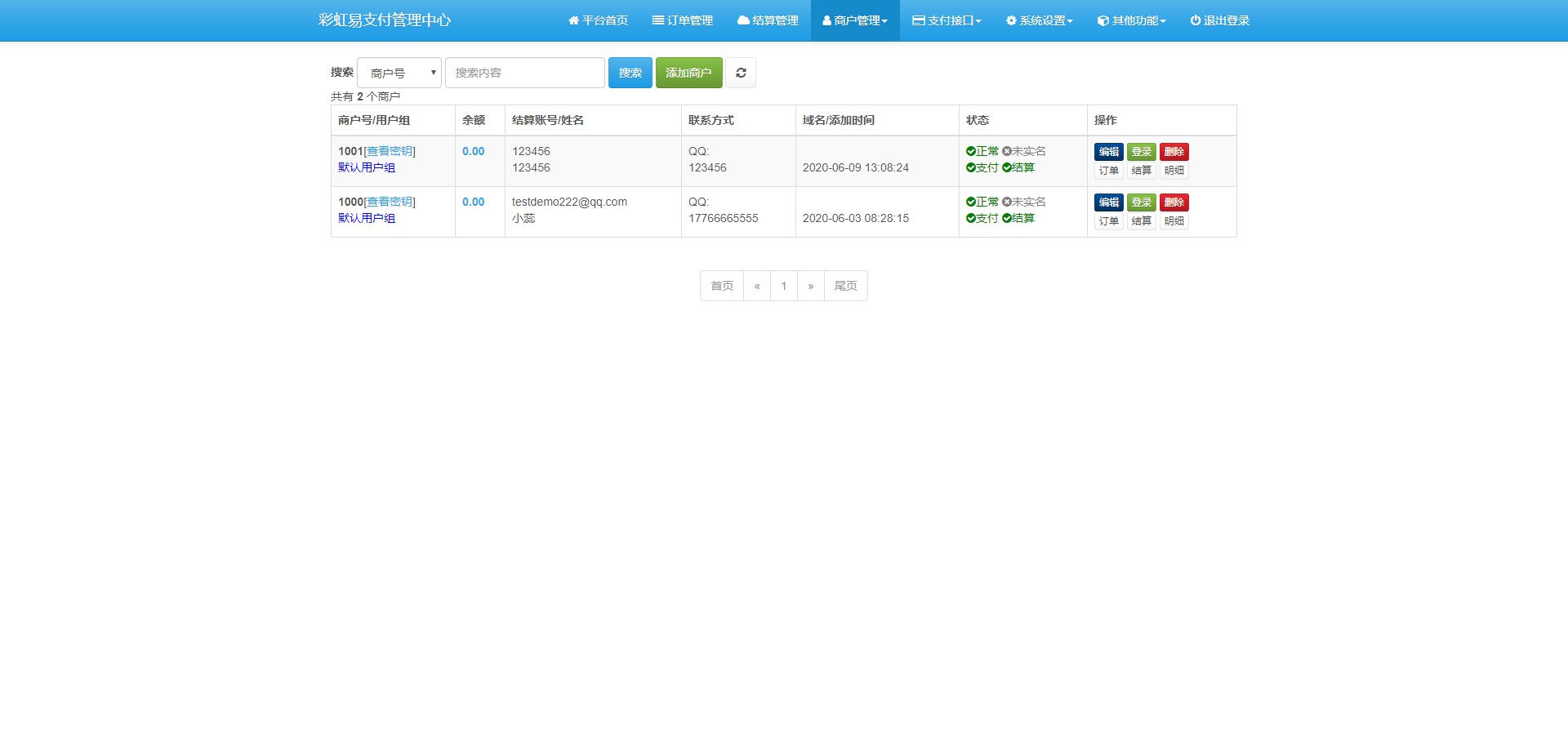Delete merchant 1001 with red 删除 button
This screenshot has width=1568, height=752.
click(1174, 151)
